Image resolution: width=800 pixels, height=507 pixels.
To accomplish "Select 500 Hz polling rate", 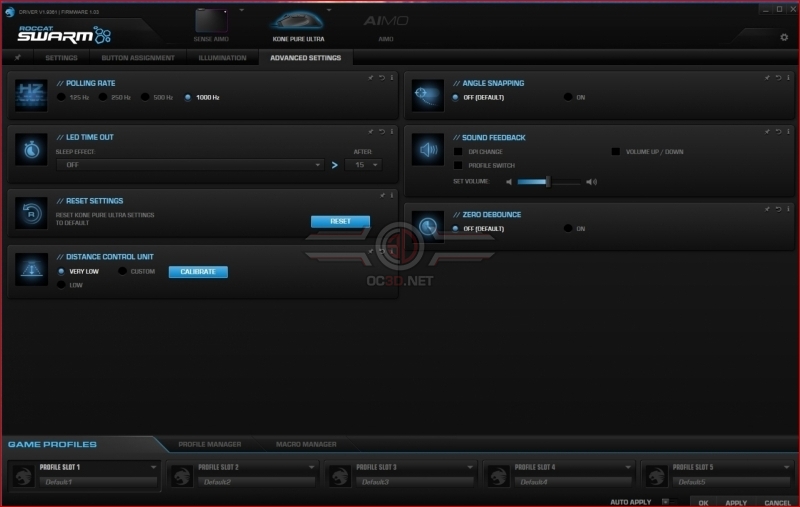I will coord(145,97).
